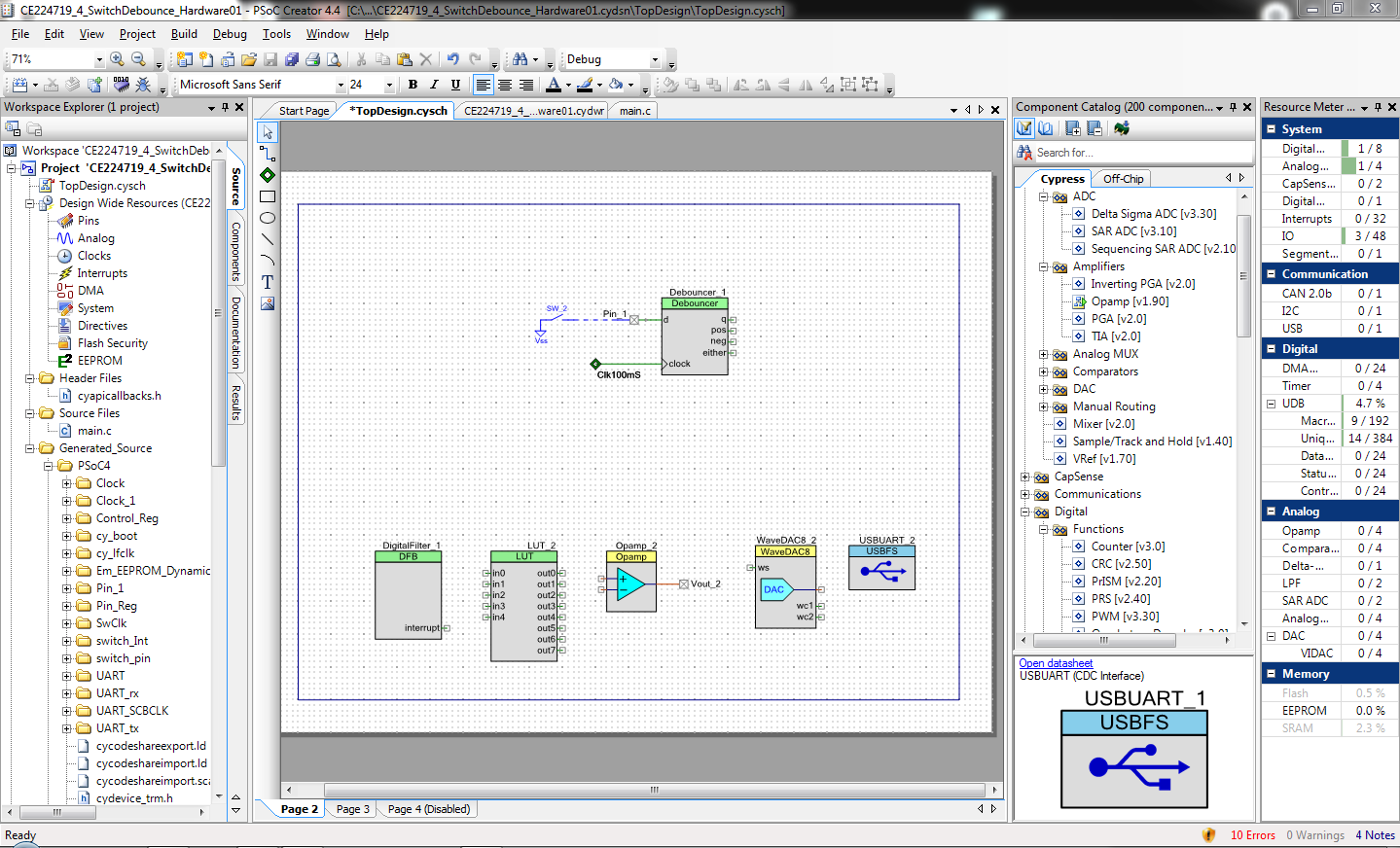Click the program chip icon
Screen dimensions: 1400x848
[121, 85]
